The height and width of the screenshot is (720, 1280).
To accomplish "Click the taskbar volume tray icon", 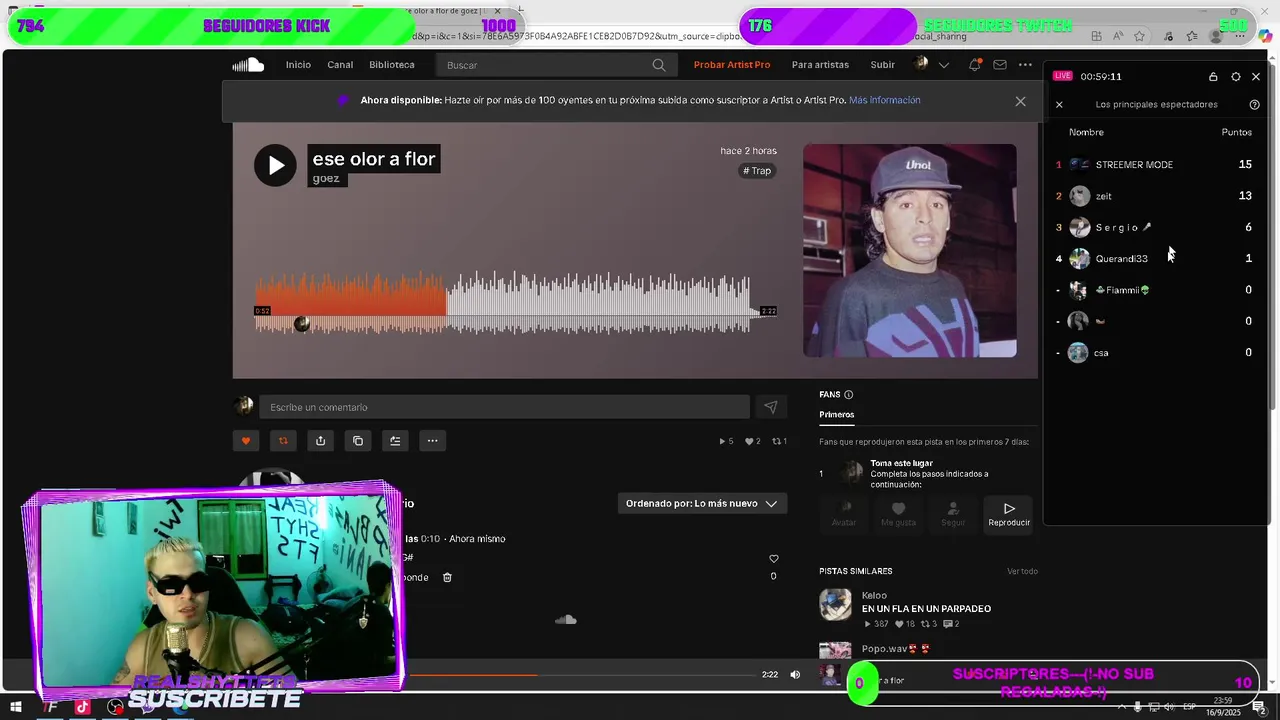I will 1168,707.
